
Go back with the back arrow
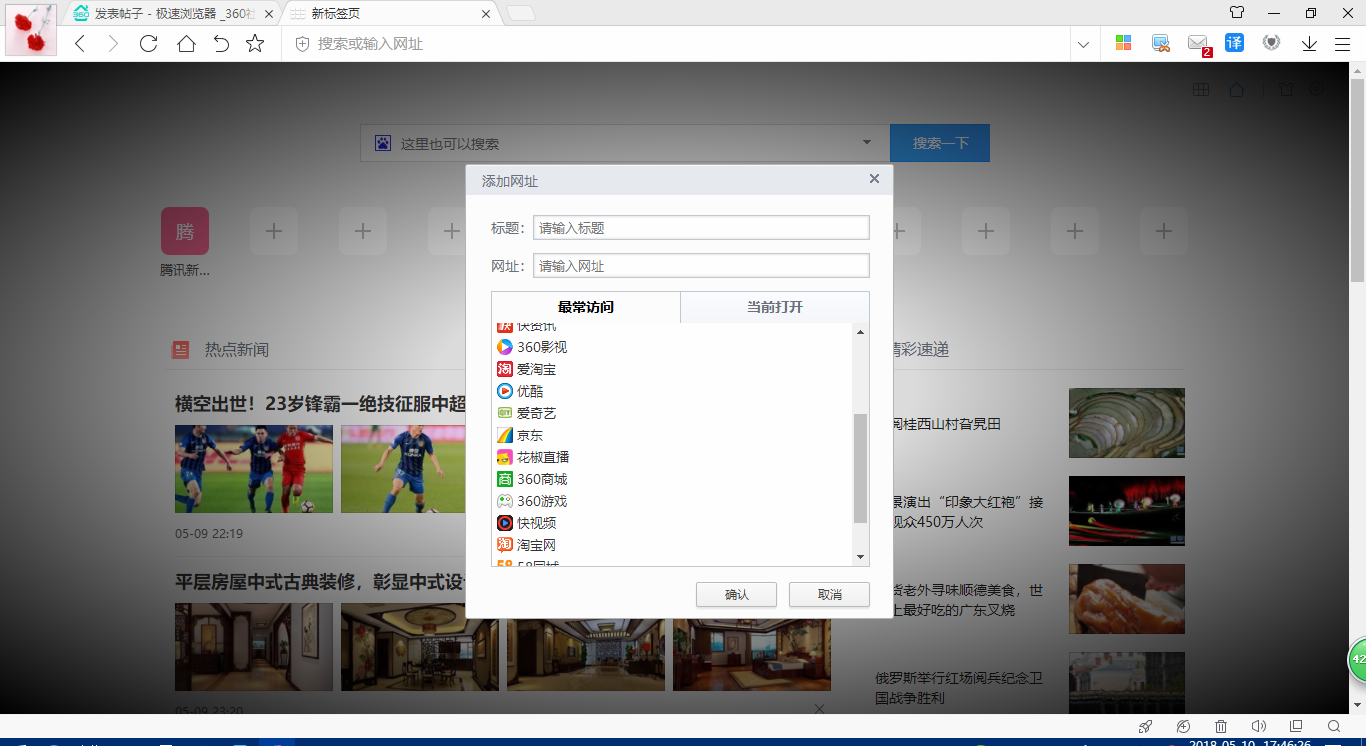pos(81,43)
